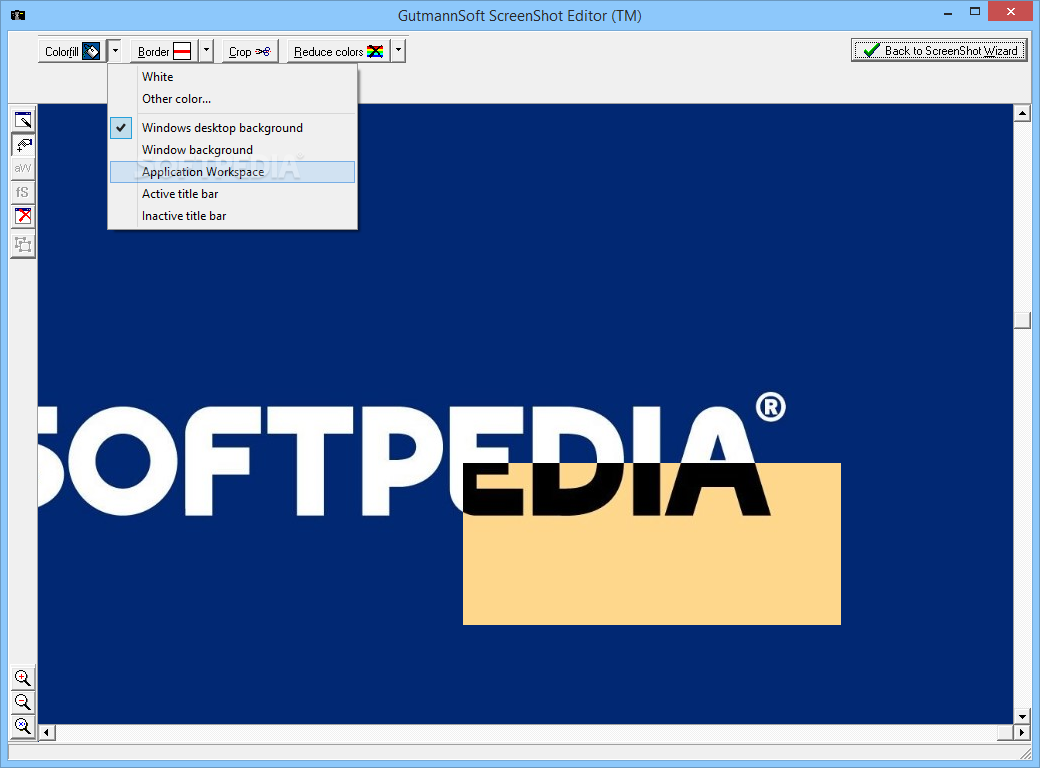Open the Border dropdown arrow
Image resolution: width=1040 pixels, height=768 pixels.
tap(206, 51)
